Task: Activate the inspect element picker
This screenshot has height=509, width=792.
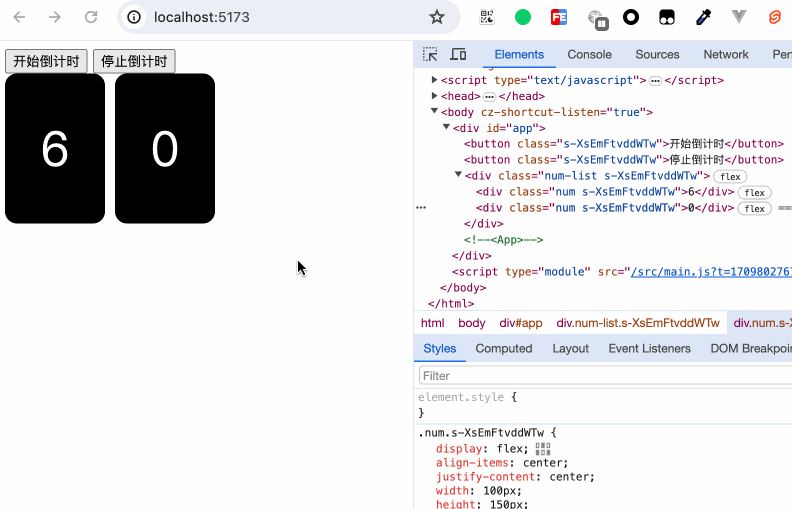Action: 430,54
